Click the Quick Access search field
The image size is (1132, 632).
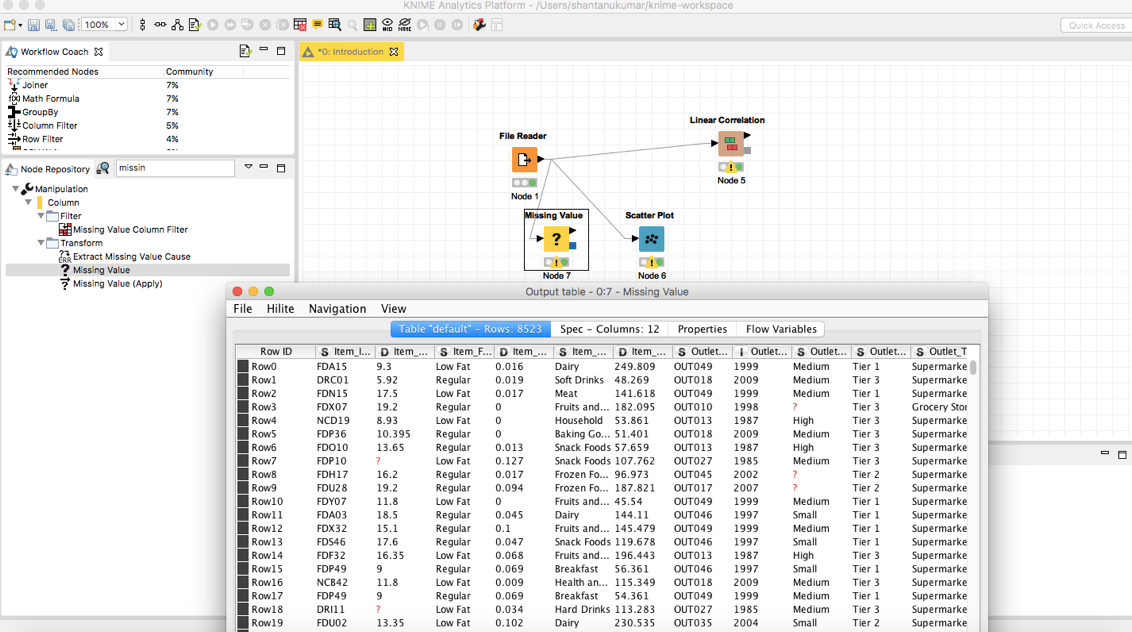1095,25
